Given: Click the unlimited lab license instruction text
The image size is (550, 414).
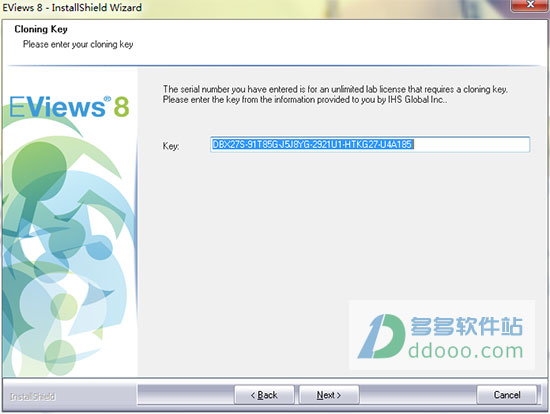Looking at the screenshot, I should click(335, 94).
